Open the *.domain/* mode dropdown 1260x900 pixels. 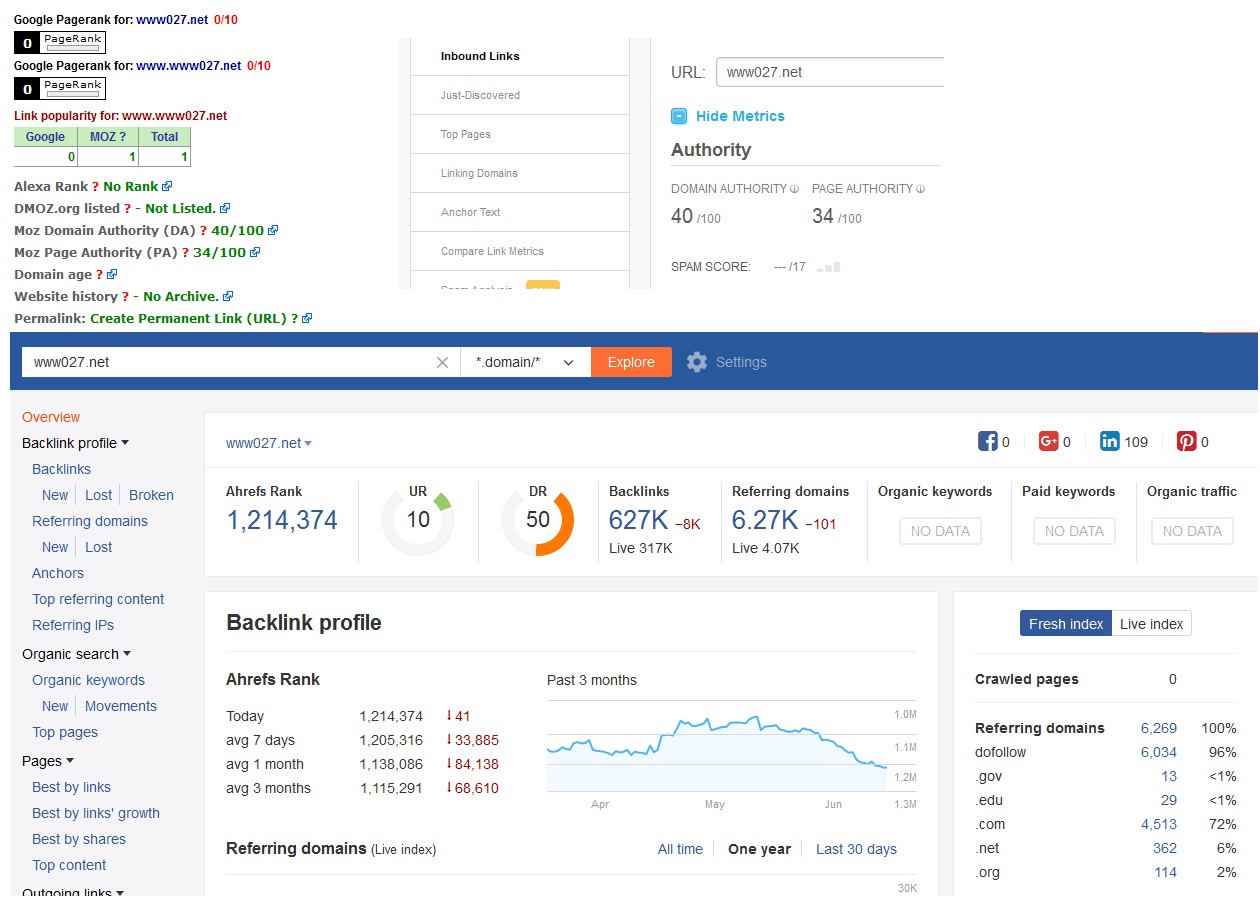(525, 362)
